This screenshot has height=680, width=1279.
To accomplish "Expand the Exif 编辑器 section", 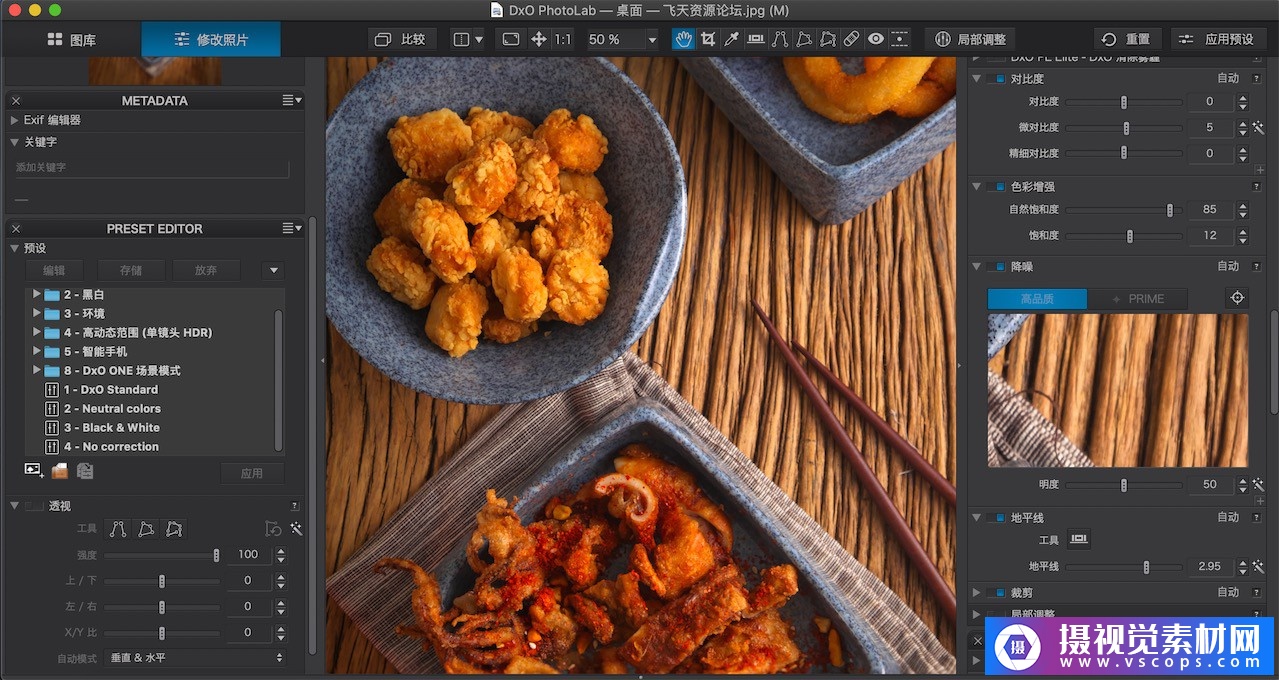I will (15, 120).
